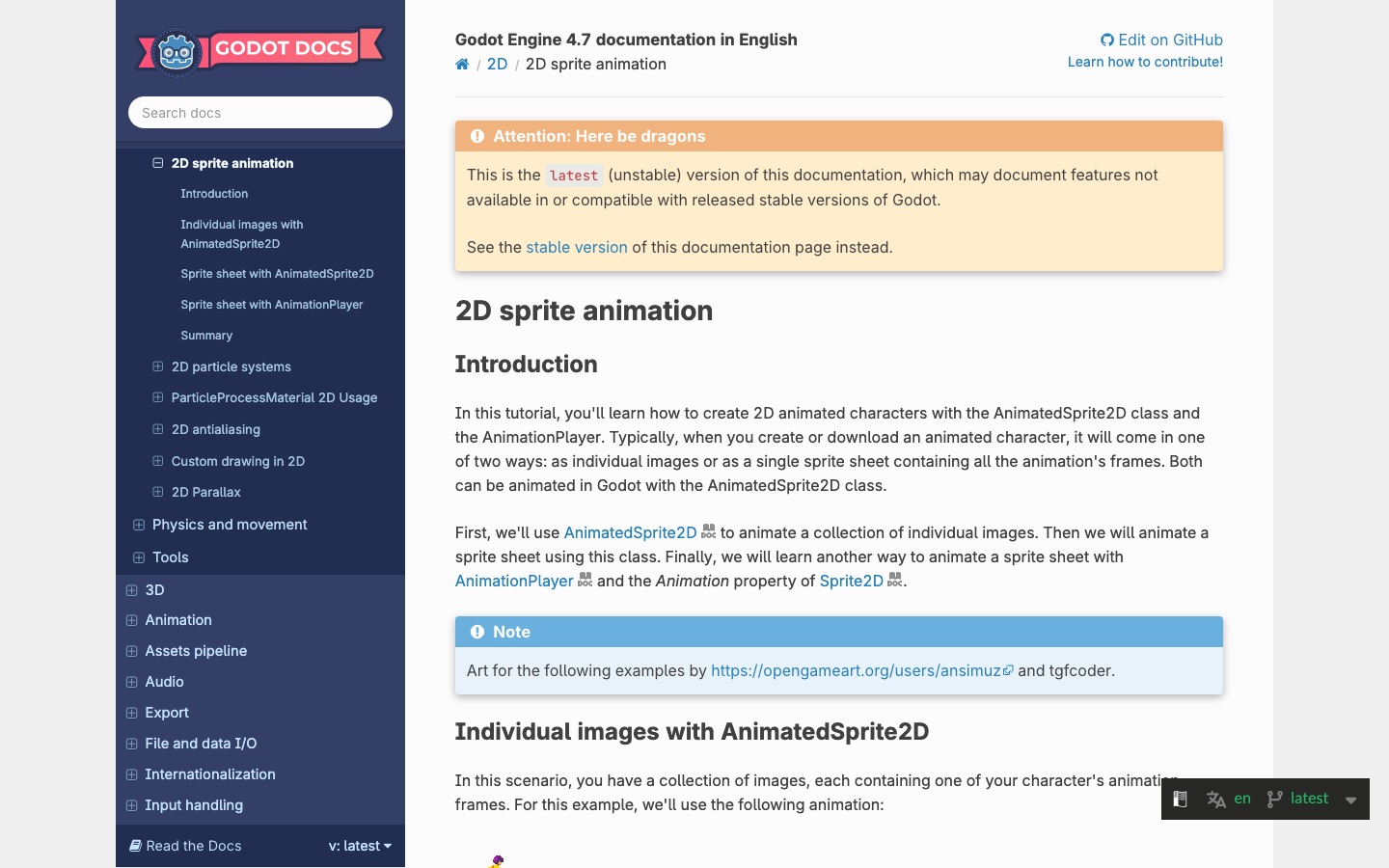Click Read the Docs footer label
The image size is (1389, 868).
coord(185,846)
